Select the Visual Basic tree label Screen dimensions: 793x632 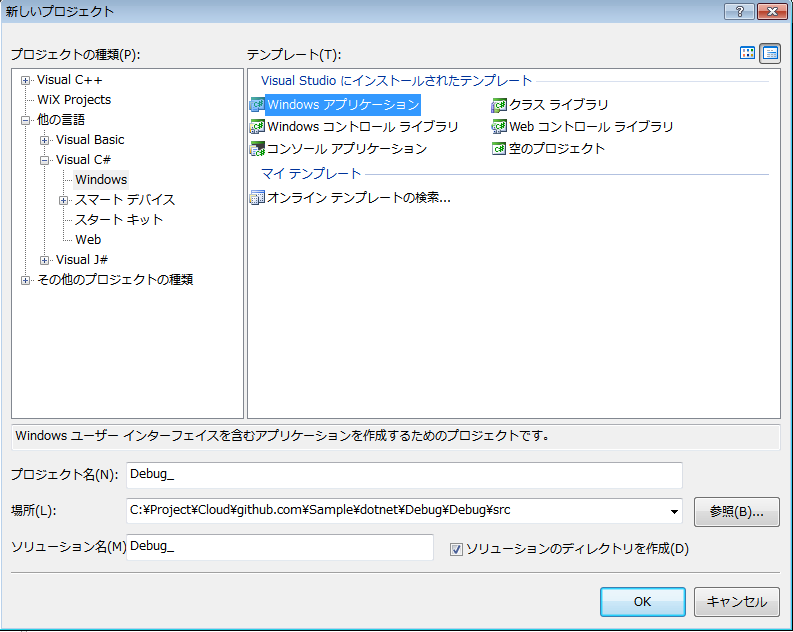point(90,140)
